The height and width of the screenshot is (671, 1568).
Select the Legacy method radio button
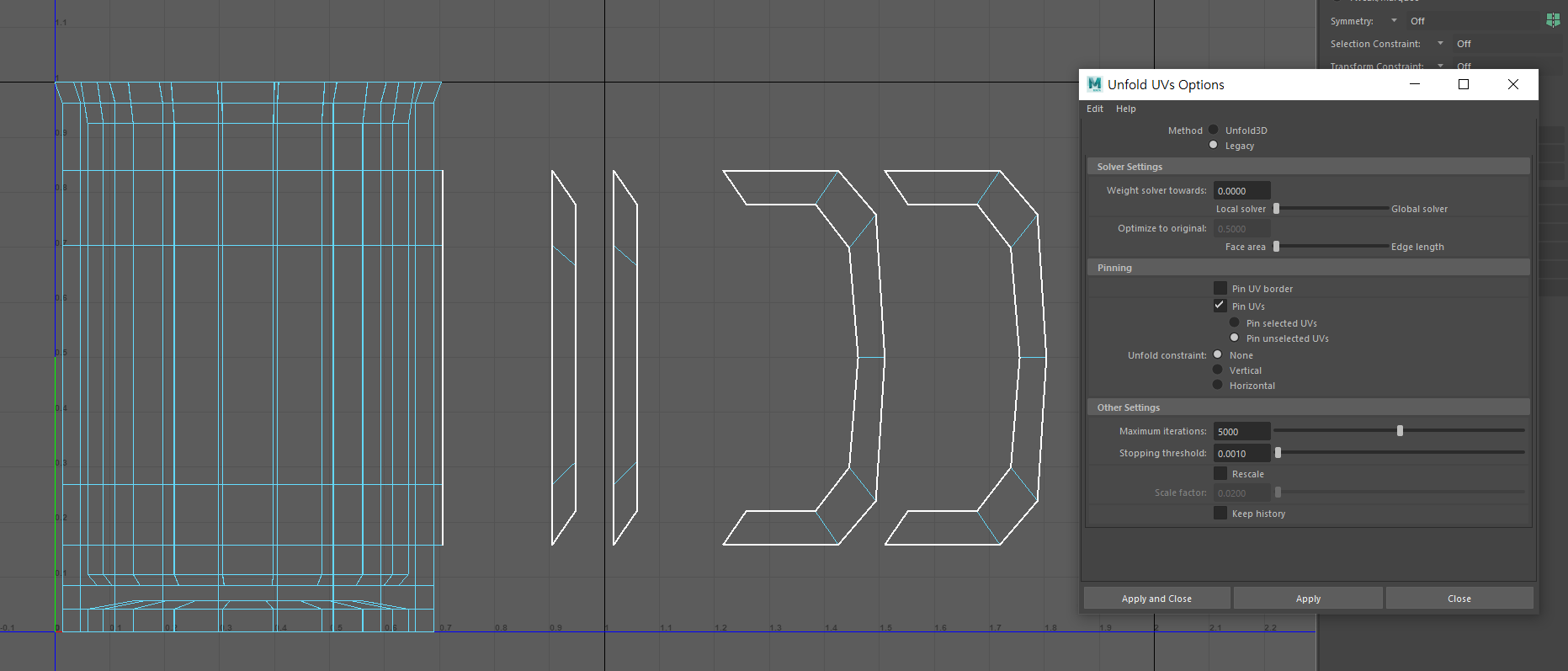point(1214,145)
